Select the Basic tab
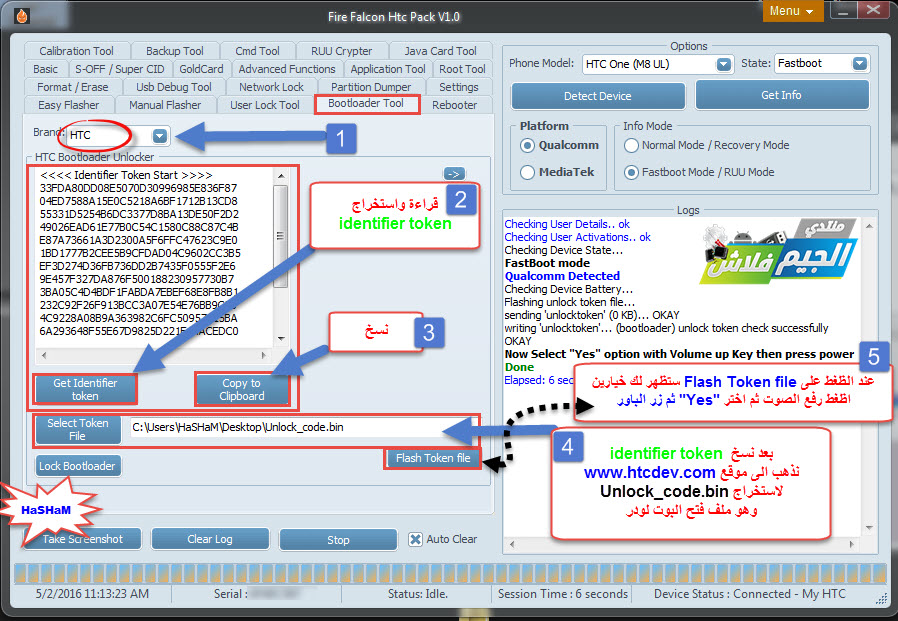 45,69
